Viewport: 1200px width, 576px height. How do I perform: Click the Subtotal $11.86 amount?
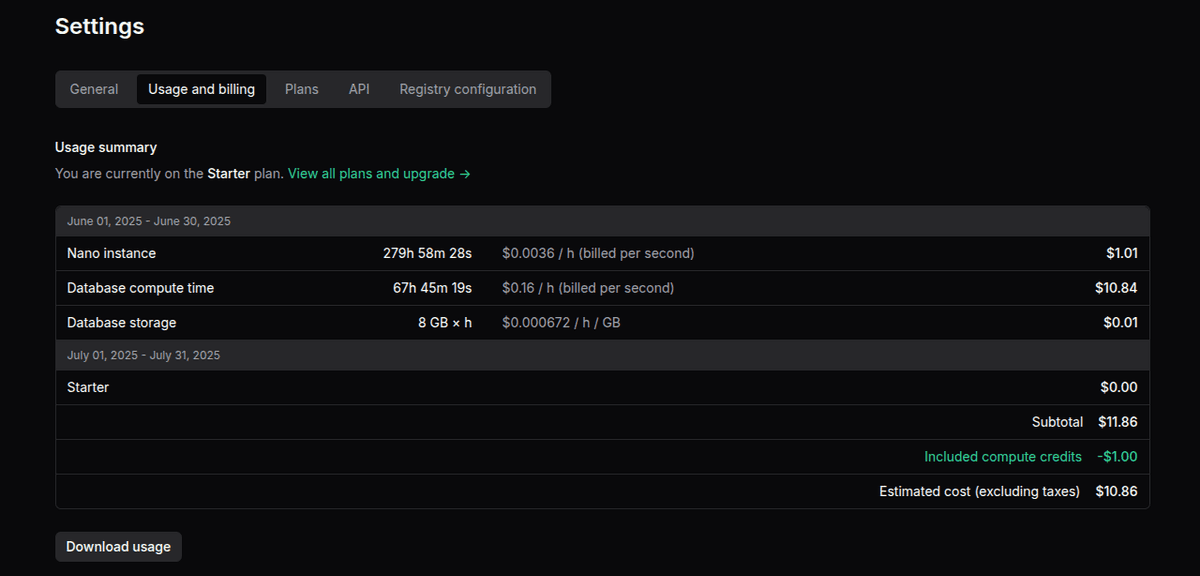[1117, 422]
